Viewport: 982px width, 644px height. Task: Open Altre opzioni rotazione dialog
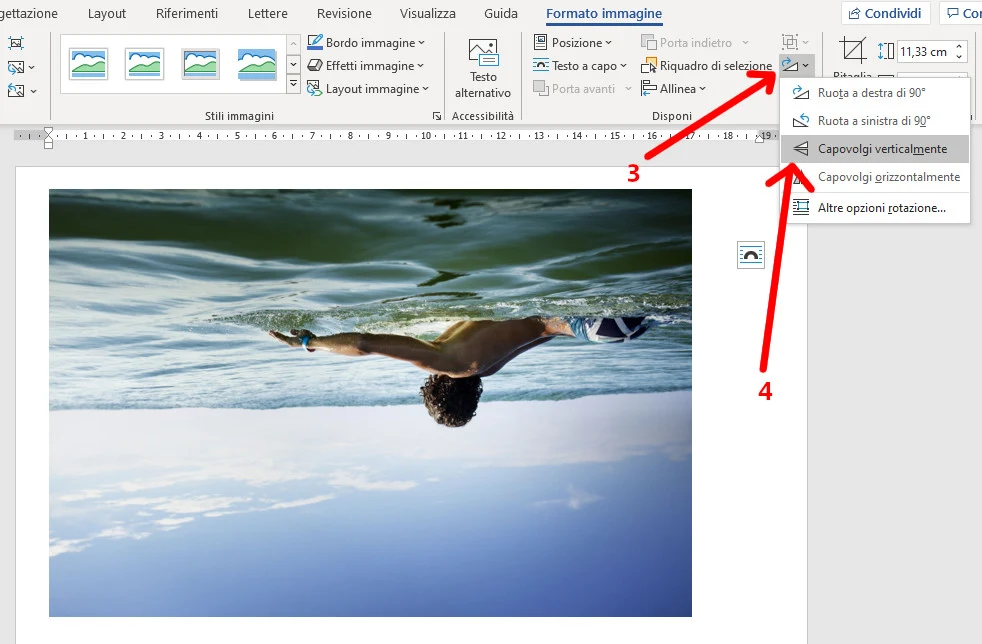(x=881, y=208)
